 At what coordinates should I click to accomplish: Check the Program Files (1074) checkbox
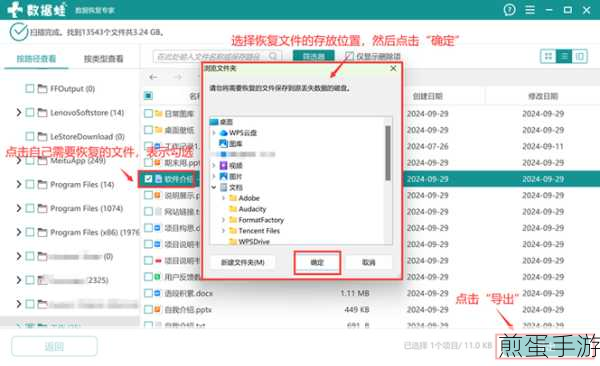click(29, 208)
